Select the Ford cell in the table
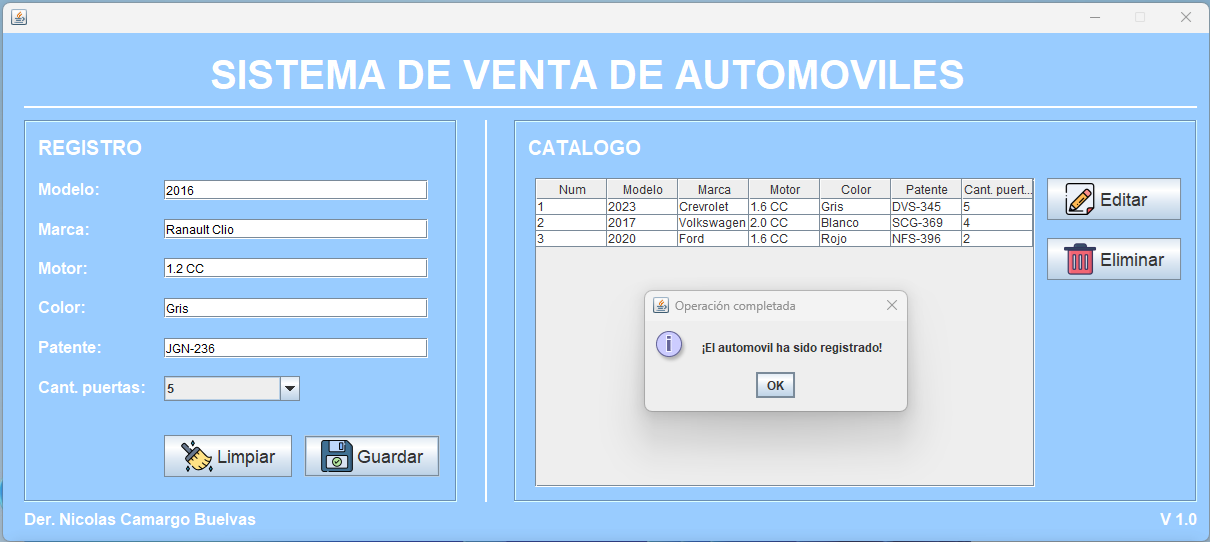Image resolution: width=1210 pixels, height=542 pixels. pos(713,239)
